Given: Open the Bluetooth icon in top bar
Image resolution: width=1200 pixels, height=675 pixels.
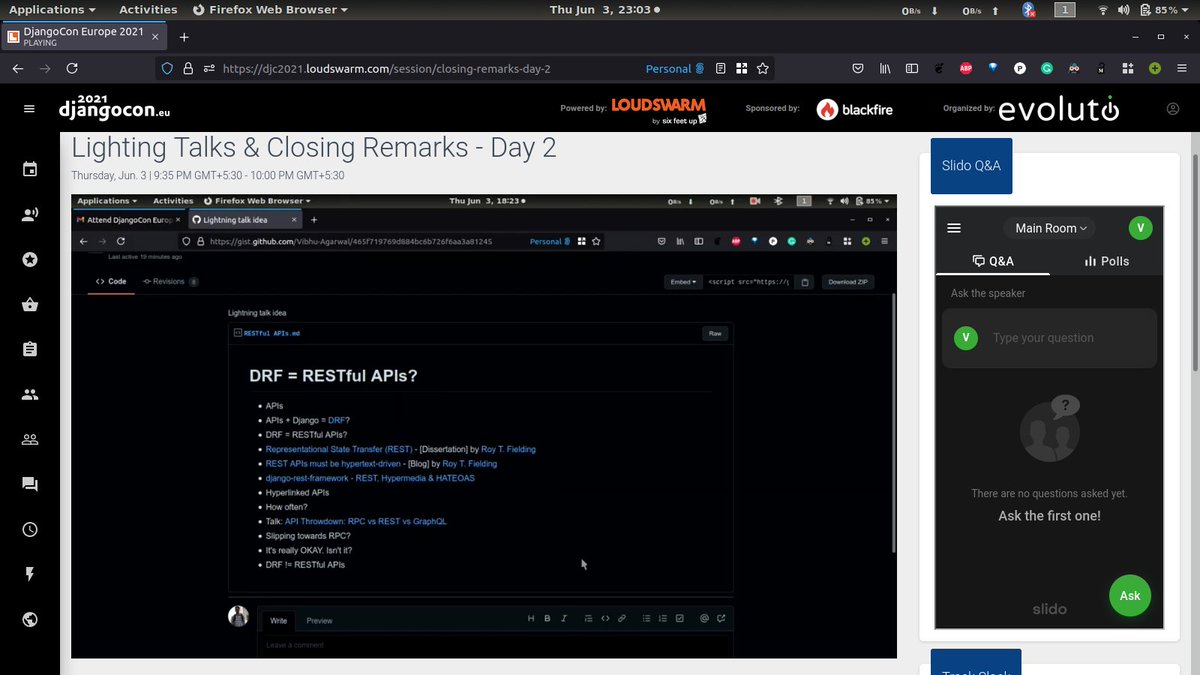Looking at the screenshot, I should [1028, 10].
